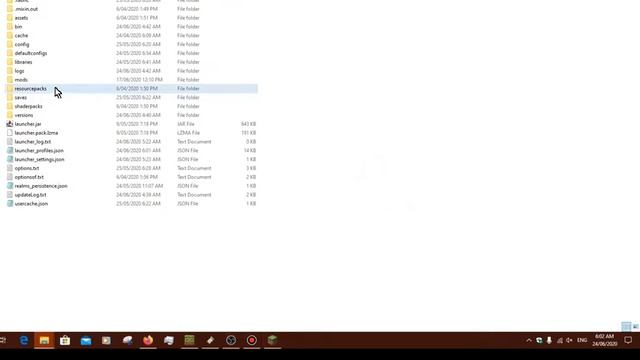
Task: Click the red record-button taskbar icon
Action: click(252, 340)
